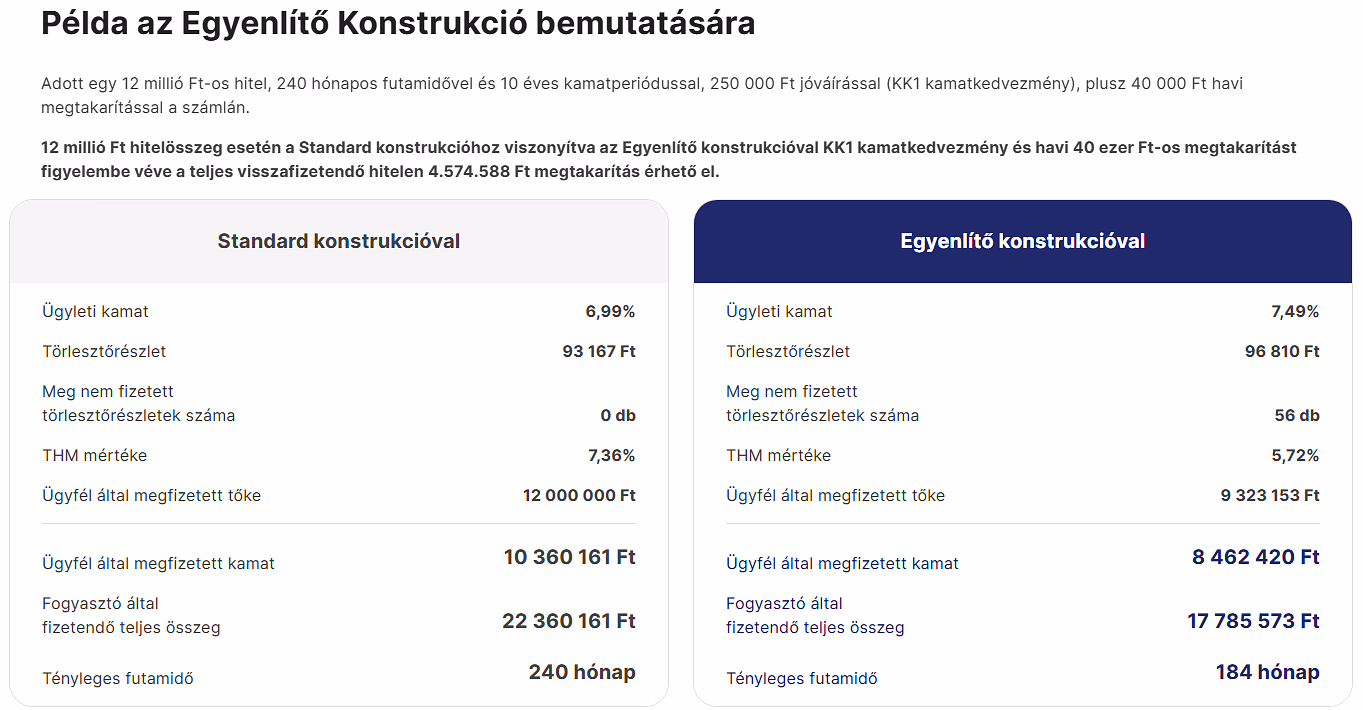Click the "184 hónap" actual term value
The image size is (1363, 710).
1267,672
